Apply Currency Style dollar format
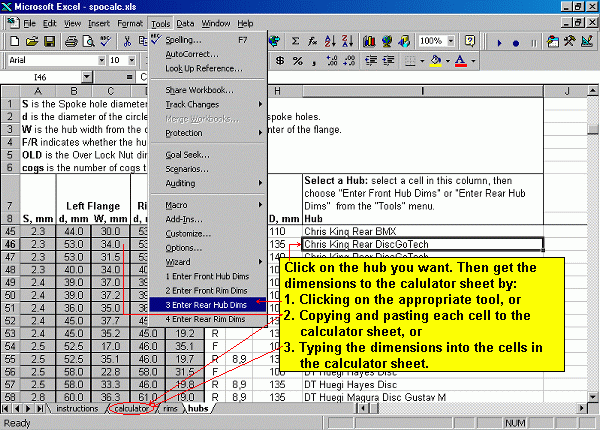This screenshot has height=430, width=600. tap(280, 60)
